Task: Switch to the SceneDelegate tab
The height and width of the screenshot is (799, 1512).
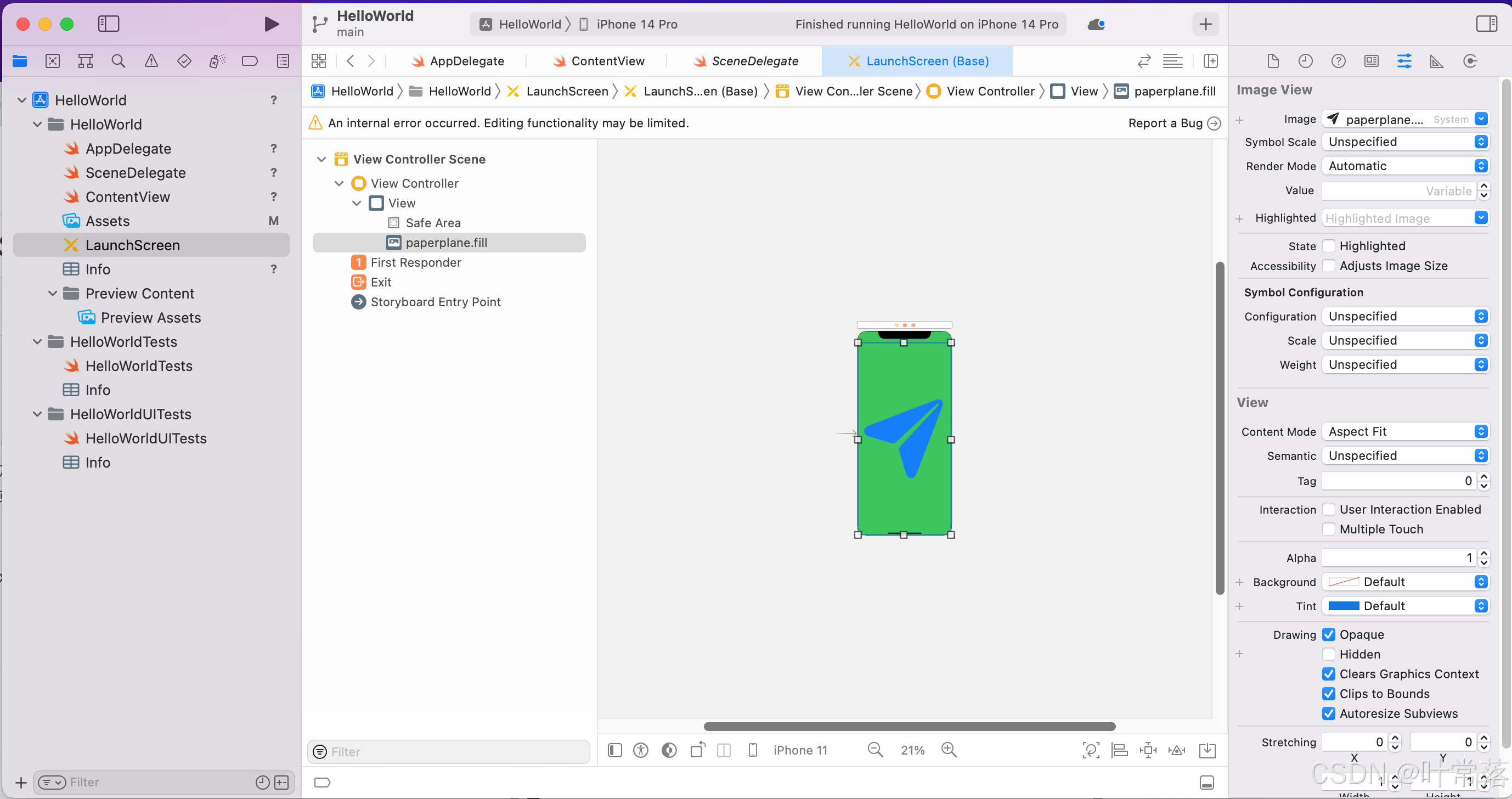Action: [x=746, y=61]
